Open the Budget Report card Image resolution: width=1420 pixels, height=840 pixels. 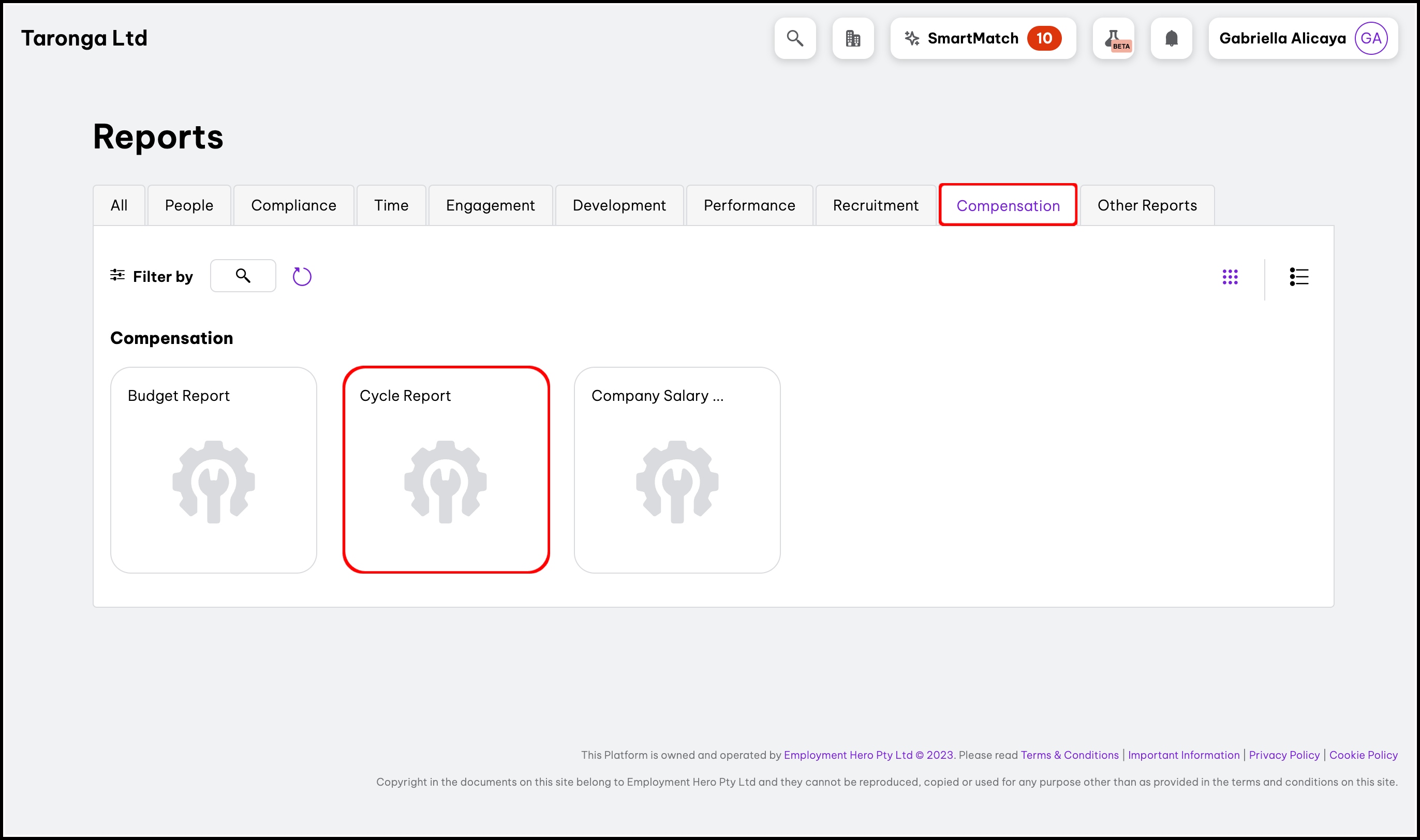(x=213, y=470)
